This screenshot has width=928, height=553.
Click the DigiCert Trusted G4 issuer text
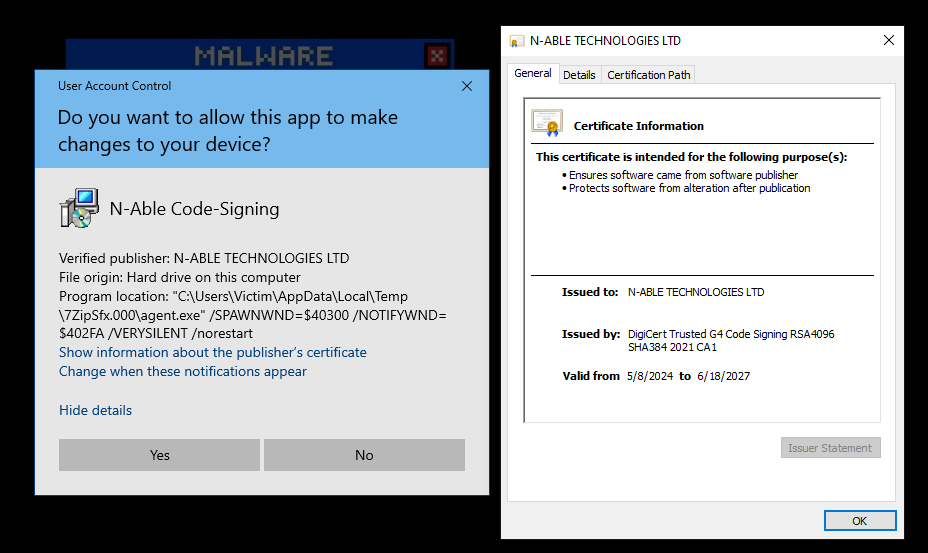(731, 340)
